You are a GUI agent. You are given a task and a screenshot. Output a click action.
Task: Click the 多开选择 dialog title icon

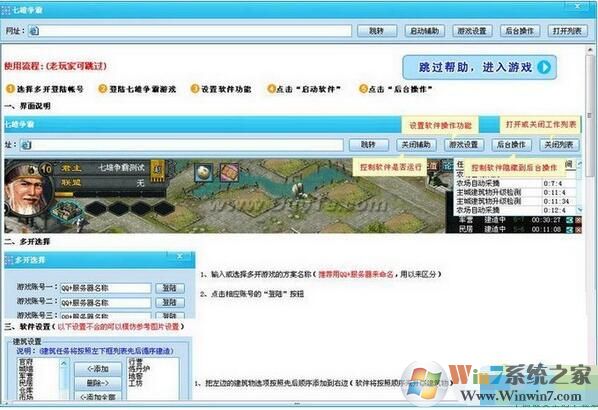(9, 260)
